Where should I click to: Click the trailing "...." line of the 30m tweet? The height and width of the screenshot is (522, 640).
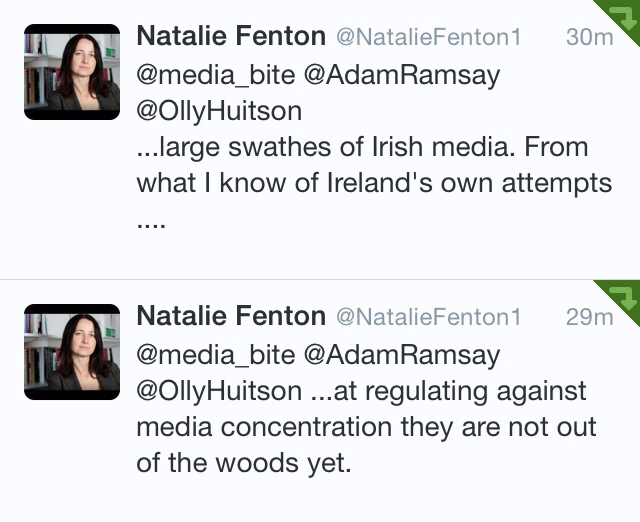tap(150, 222)
